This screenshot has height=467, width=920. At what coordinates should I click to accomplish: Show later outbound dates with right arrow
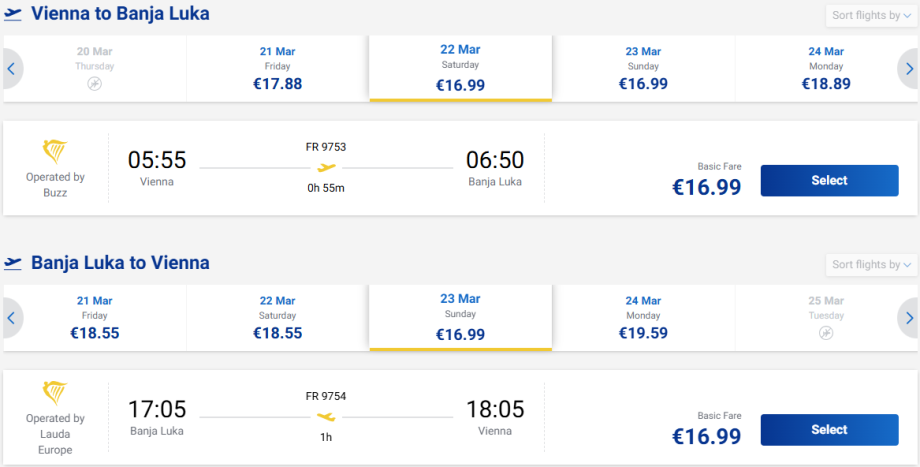point(908,68)
